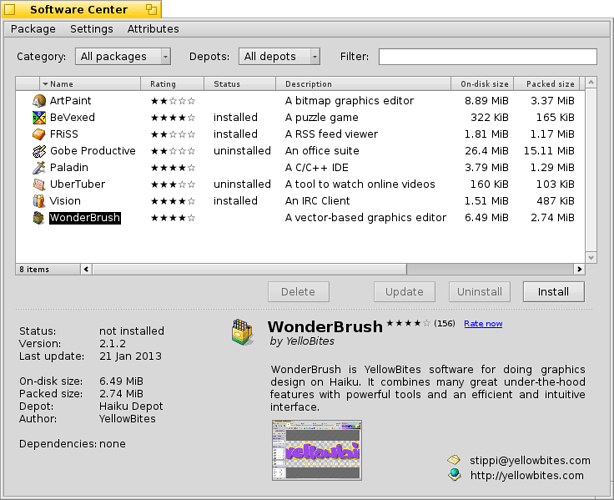
Task: Click the website globe icon
Action: point(455,475)
